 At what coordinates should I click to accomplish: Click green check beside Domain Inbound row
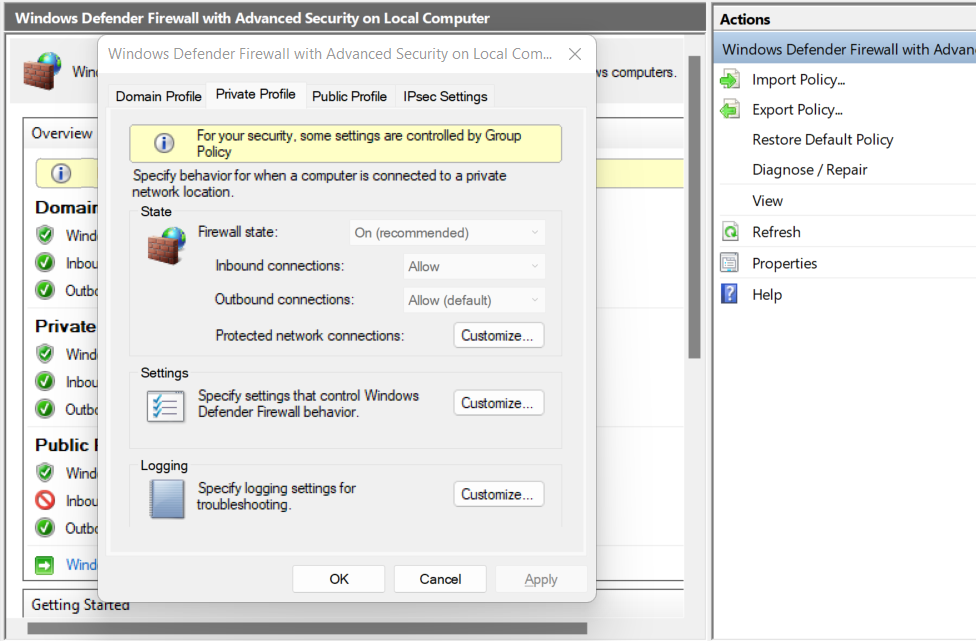(45, 263)
